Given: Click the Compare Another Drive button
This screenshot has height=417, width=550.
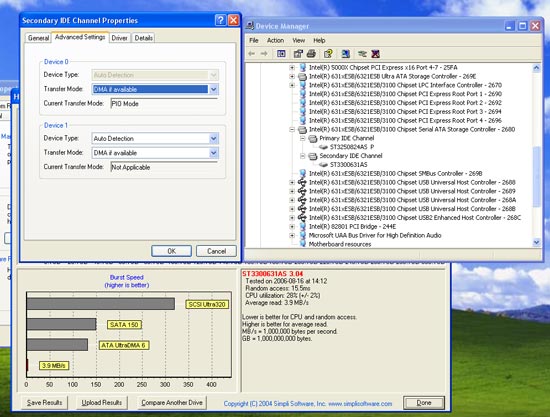Looking at the screenshot, I should (172, 403).
